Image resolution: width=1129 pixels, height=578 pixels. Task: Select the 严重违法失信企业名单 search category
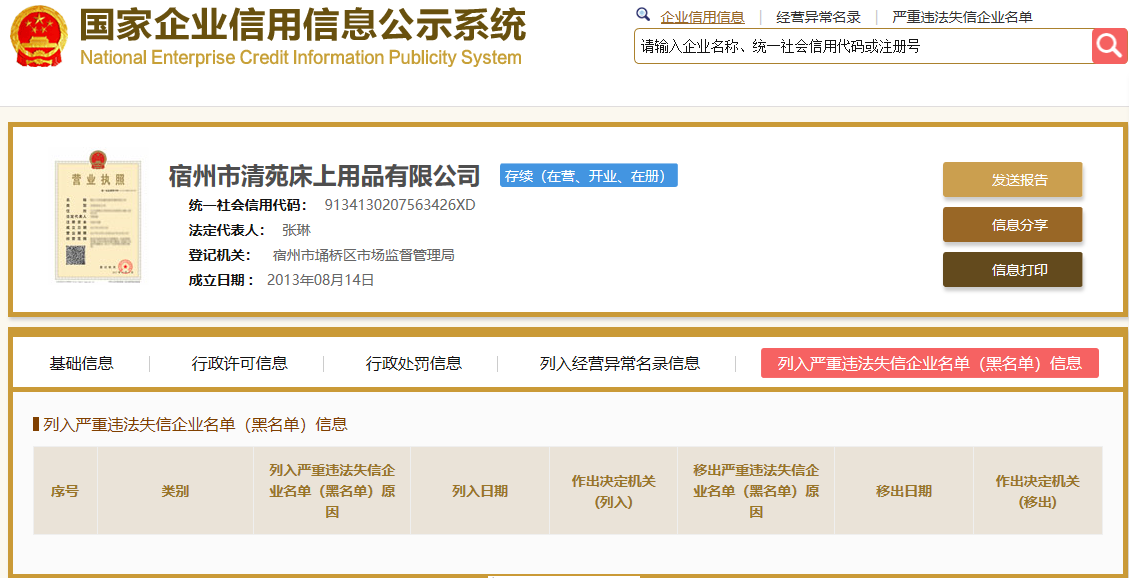point(962,17)
